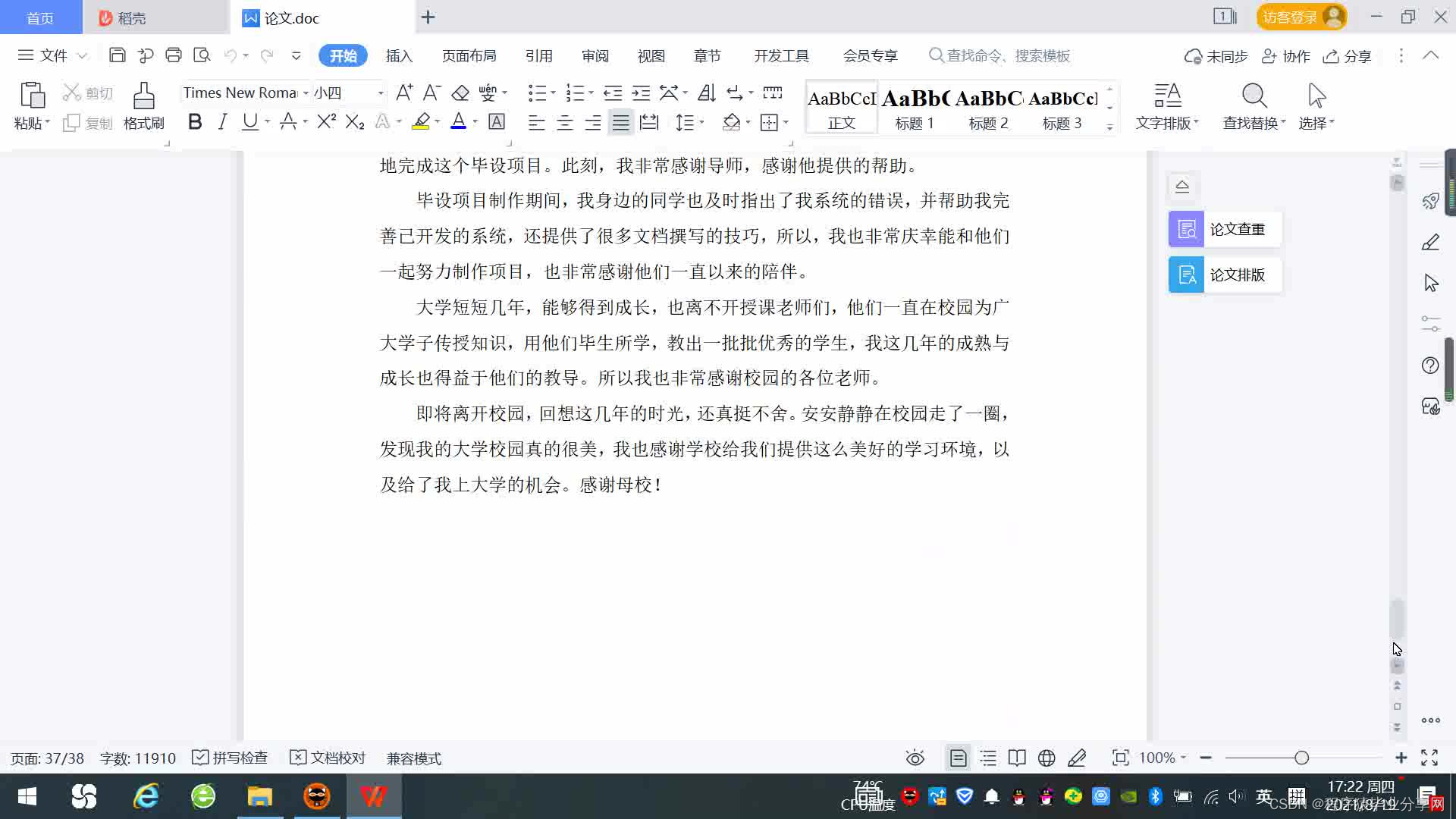Apply bold formatting with the B icon

195,121
